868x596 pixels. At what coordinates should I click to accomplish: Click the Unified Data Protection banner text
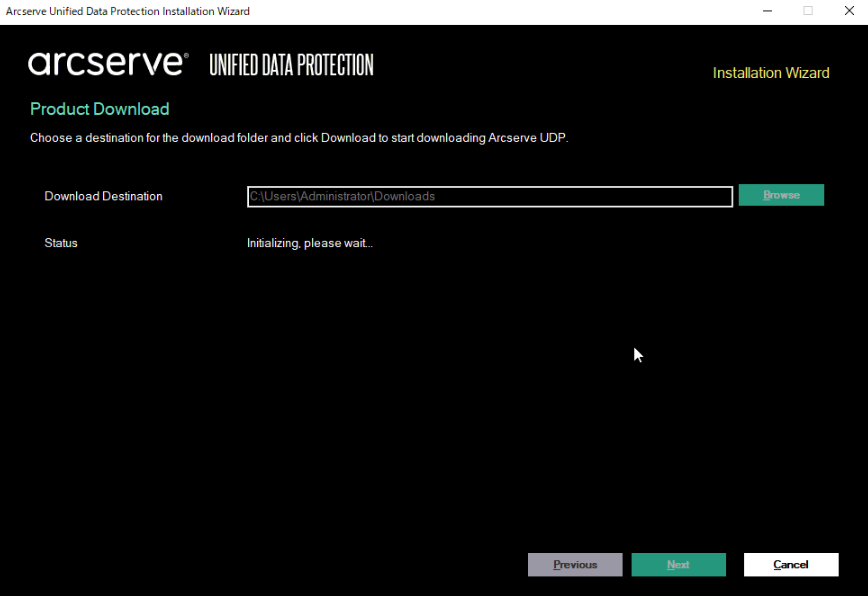coord(291,66)
